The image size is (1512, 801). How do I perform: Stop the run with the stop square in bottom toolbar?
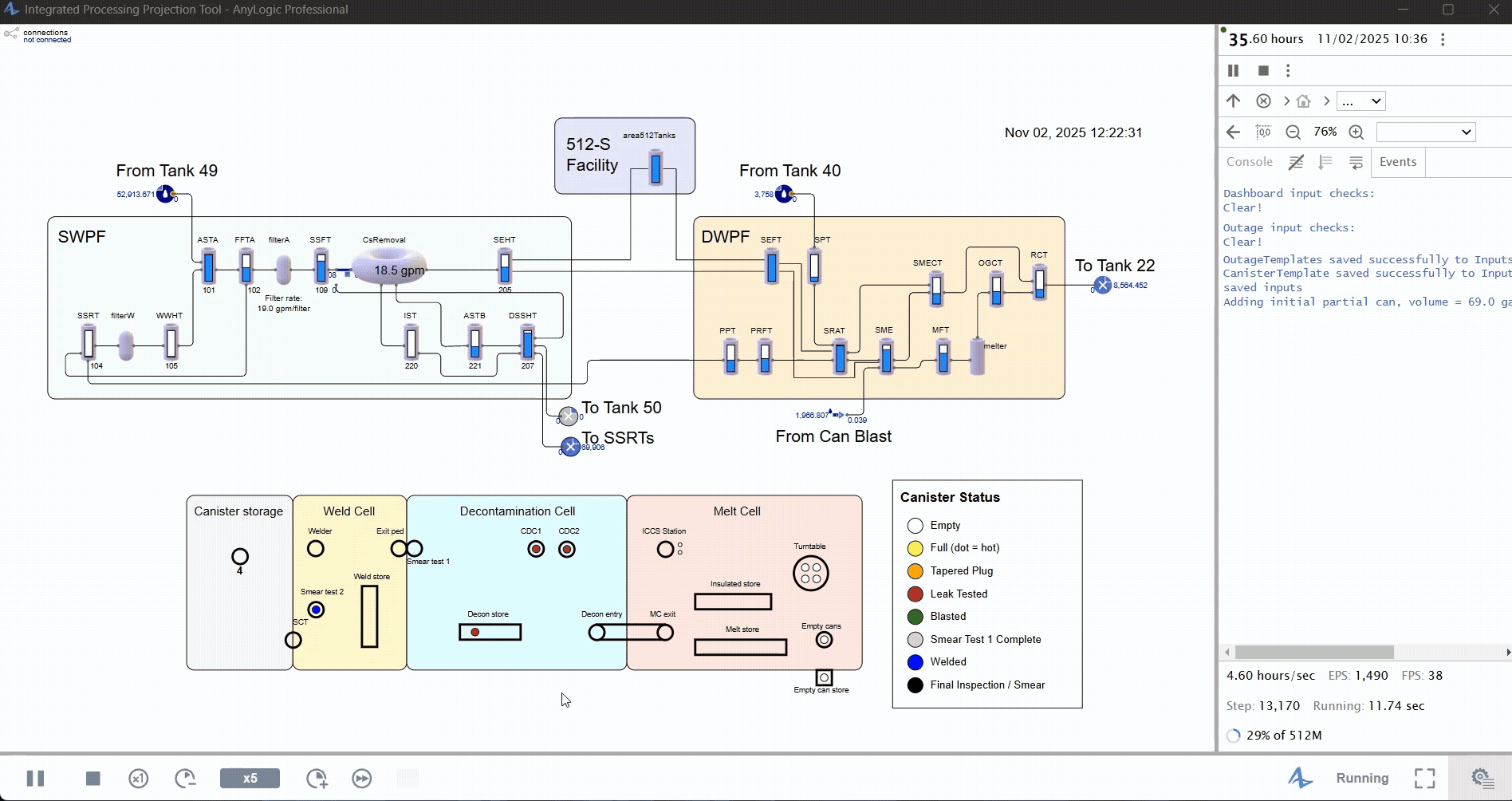click(x=93, y=778)
